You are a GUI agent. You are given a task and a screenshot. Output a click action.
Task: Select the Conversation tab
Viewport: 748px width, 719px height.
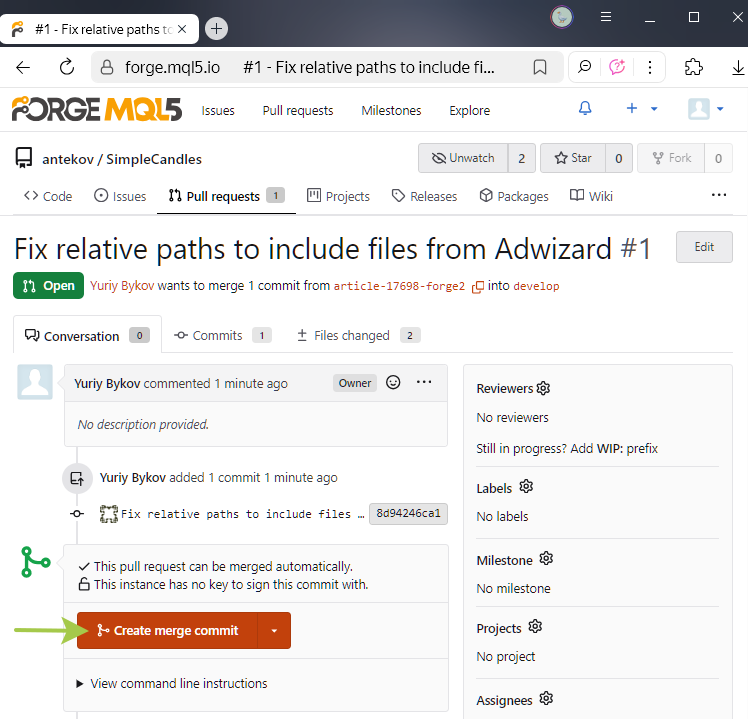pyautogui.click(x=87, y=335)
